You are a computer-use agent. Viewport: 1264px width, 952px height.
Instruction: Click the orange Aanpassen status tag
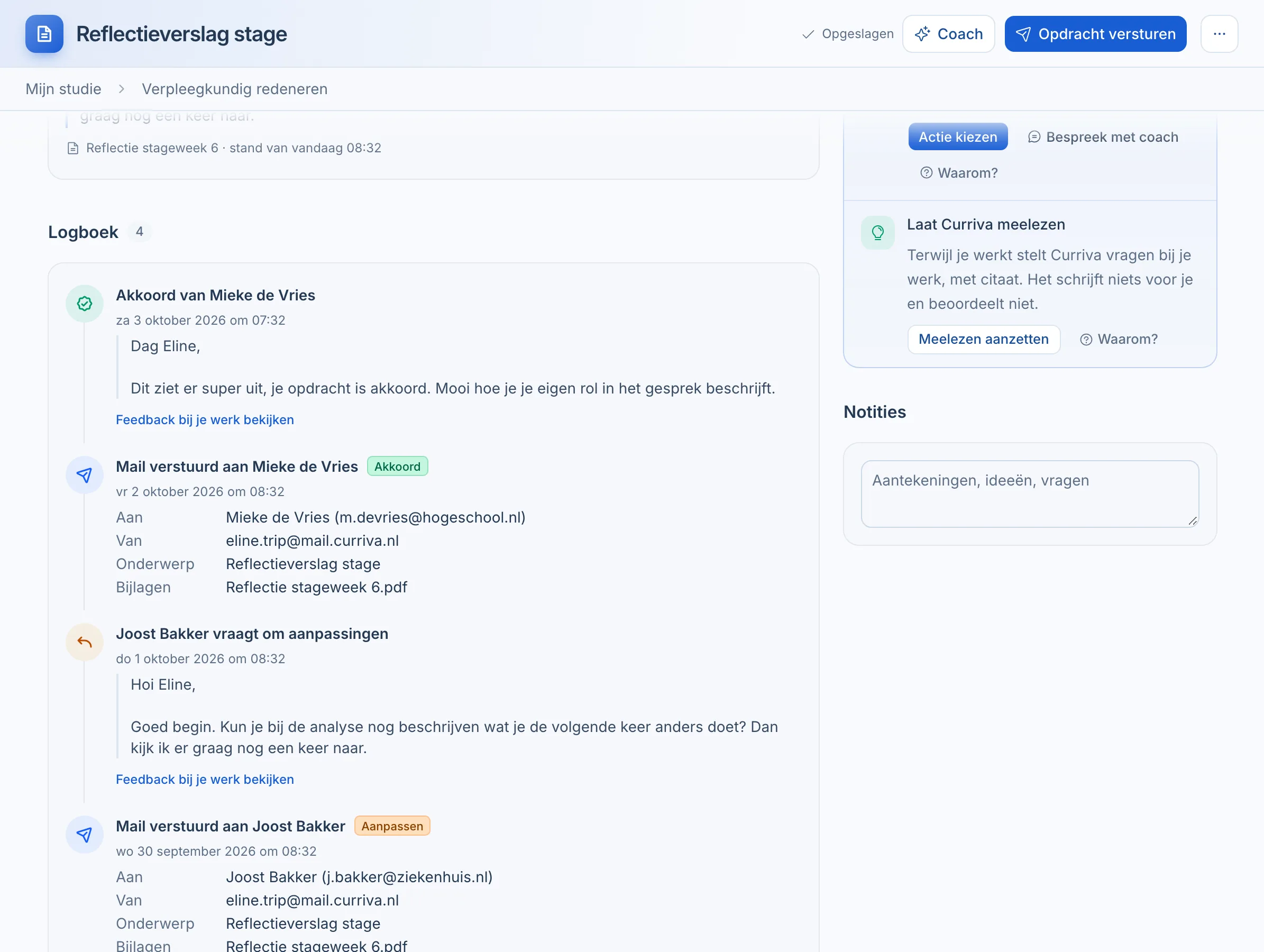click(x=392, y=826)
